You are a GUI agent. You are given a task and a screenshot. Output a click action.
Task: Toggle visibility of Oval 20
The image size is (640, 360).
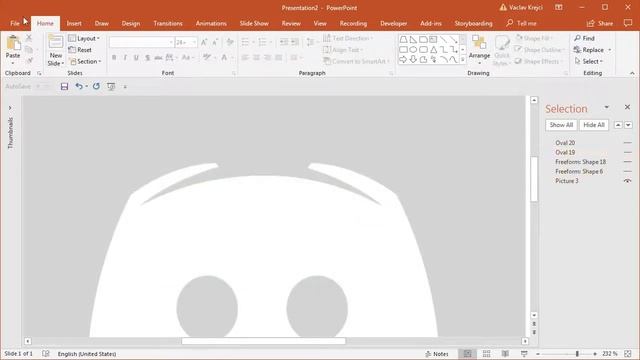tap(627, 143)
